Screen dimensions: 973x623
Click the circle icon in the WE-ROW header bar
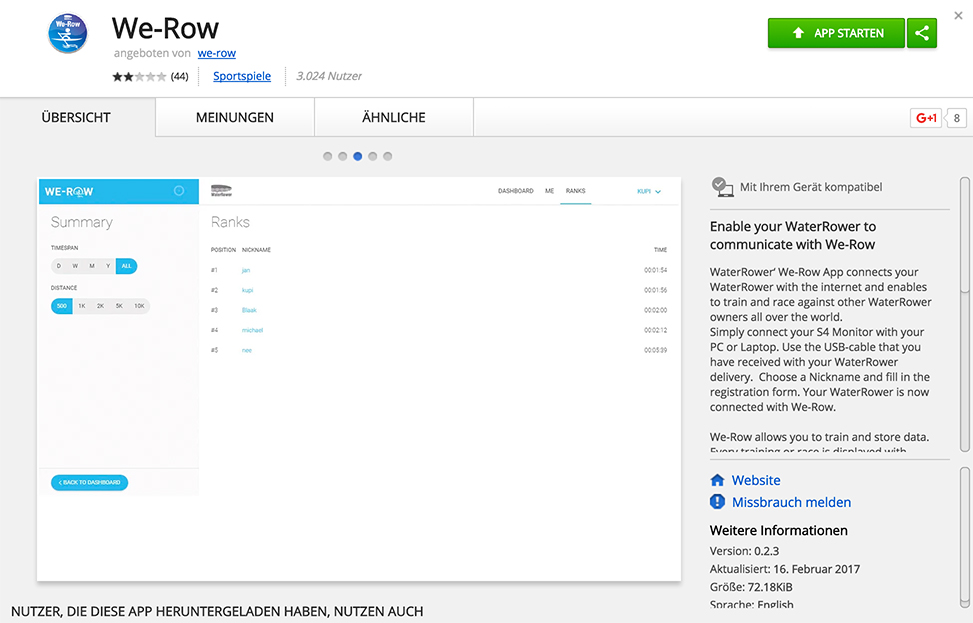pos(179,191)
